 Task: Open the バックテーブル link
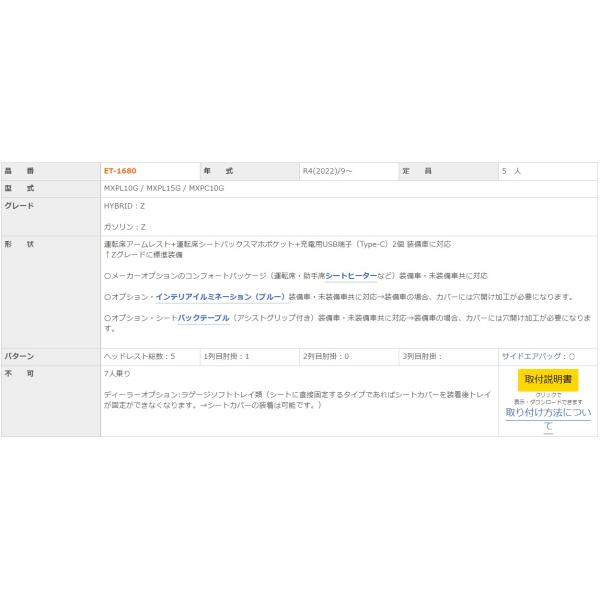(x=203, y=318)
